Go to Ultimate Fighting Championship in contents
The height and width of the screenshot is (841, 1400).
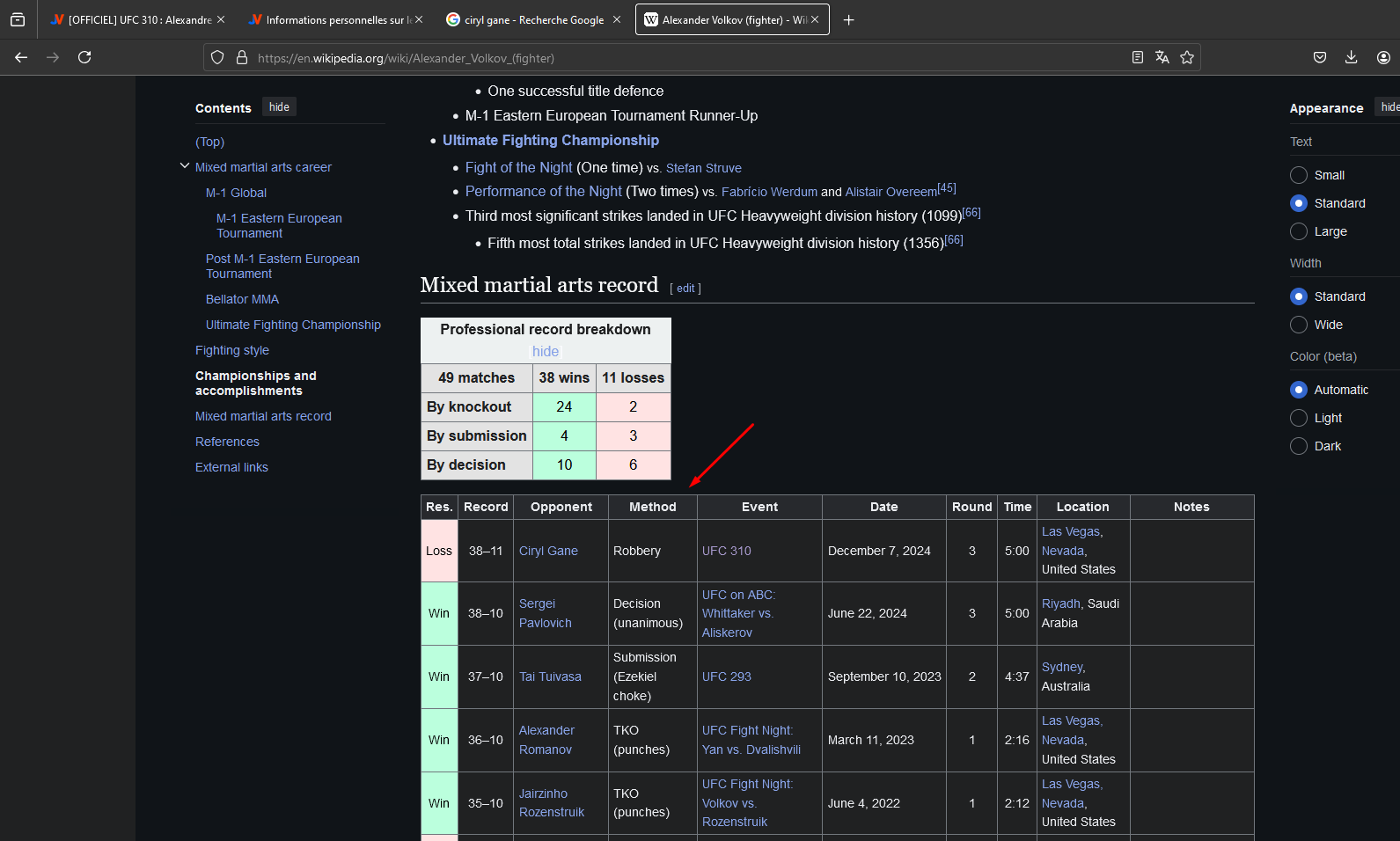point(293,325)
